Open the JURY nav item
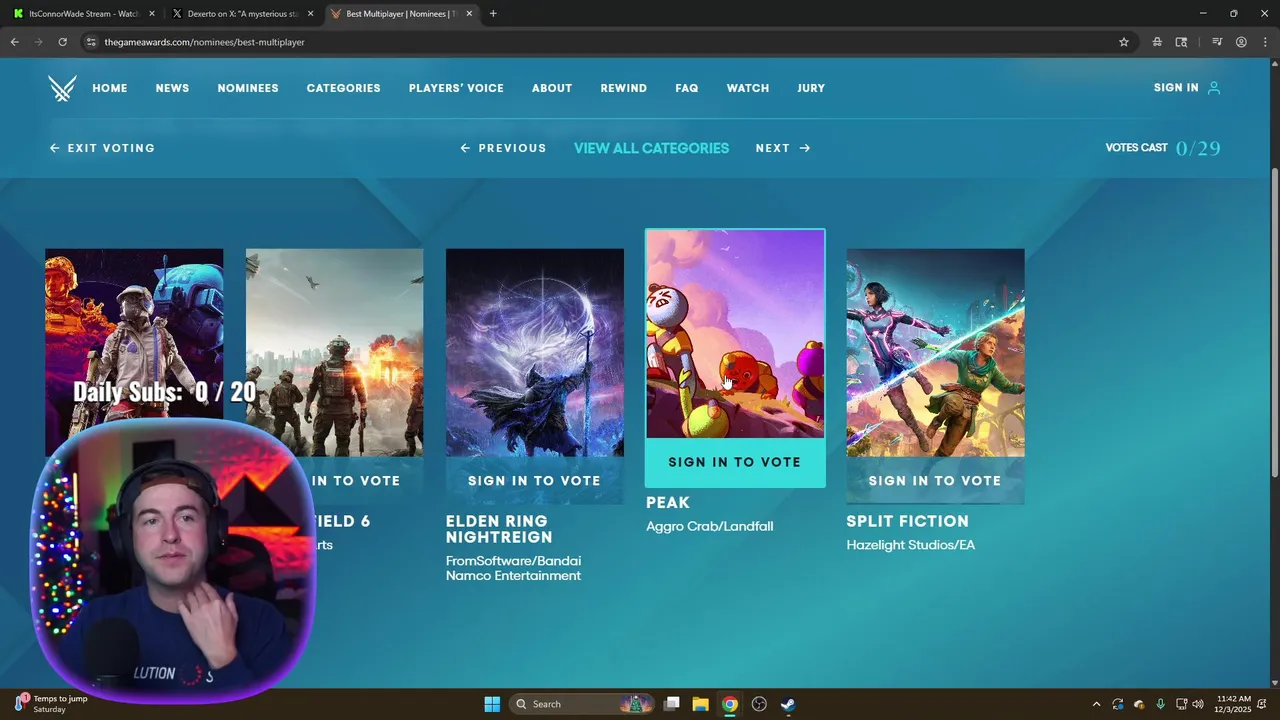1280x720 pixels. (811, 88)
